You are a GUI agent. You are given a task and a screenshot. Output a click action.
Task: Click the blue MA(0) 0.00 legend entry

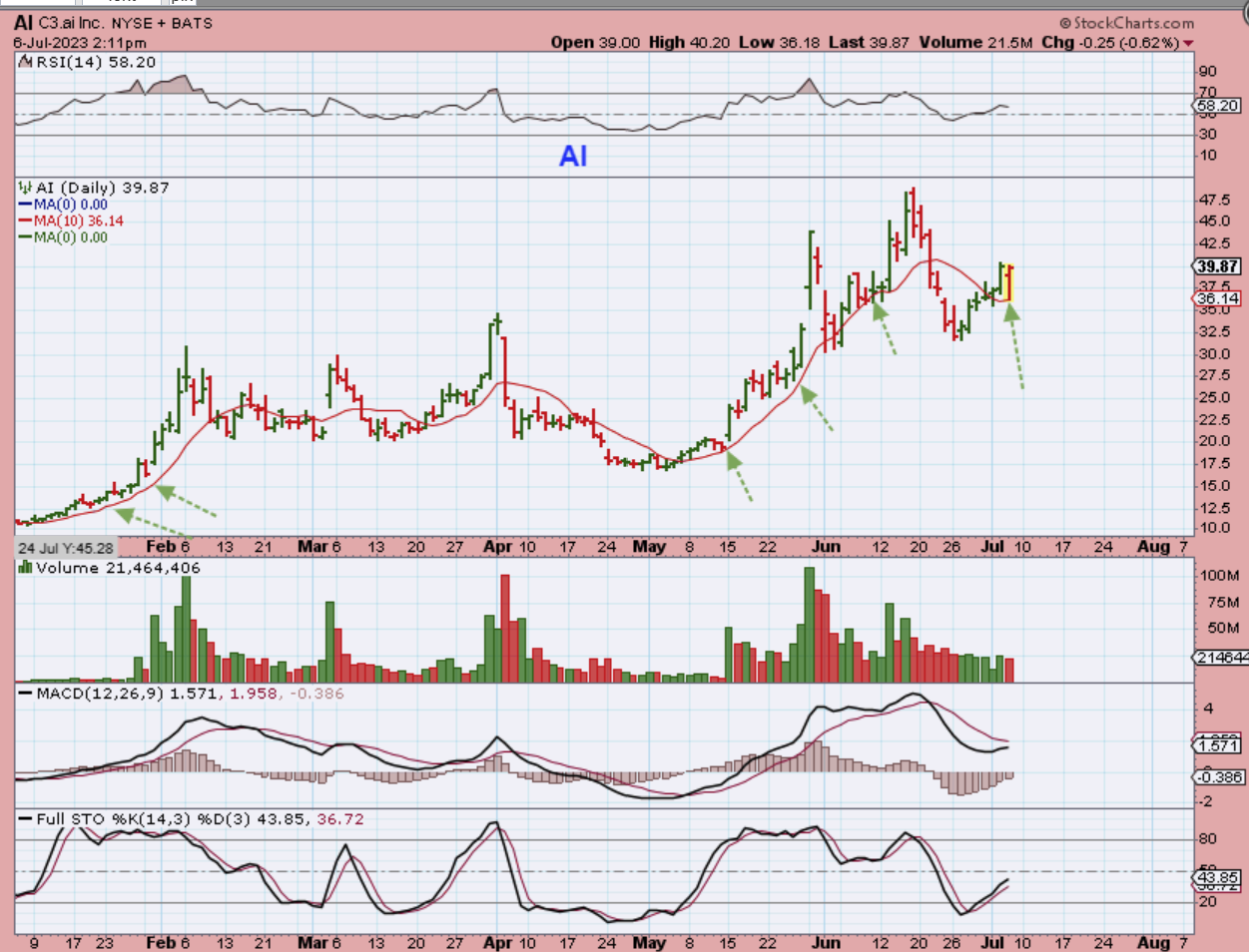pyautogui.click(x=63, y=205)
